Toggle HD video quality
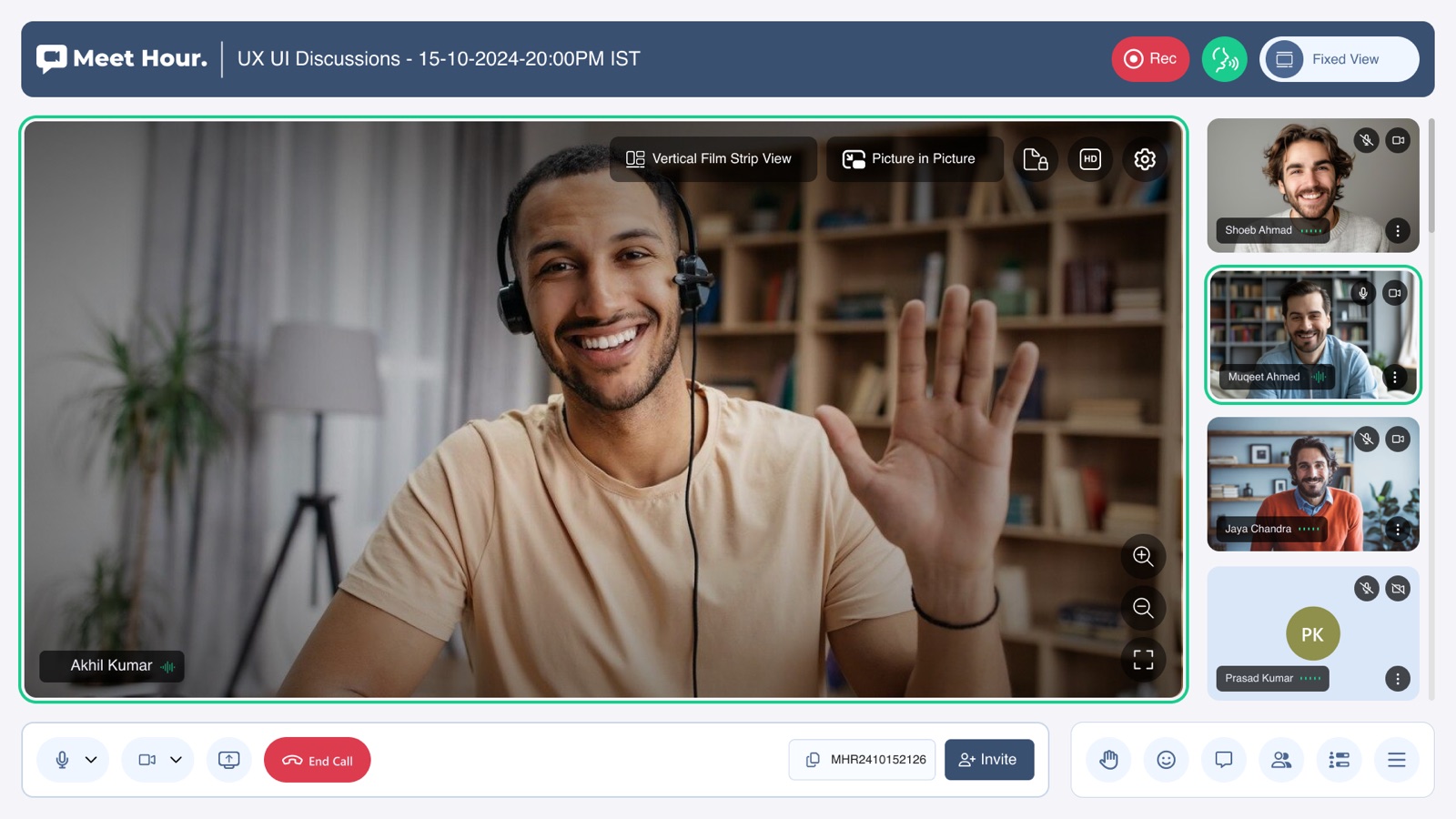1456x819 pixels. point(1090,159)
